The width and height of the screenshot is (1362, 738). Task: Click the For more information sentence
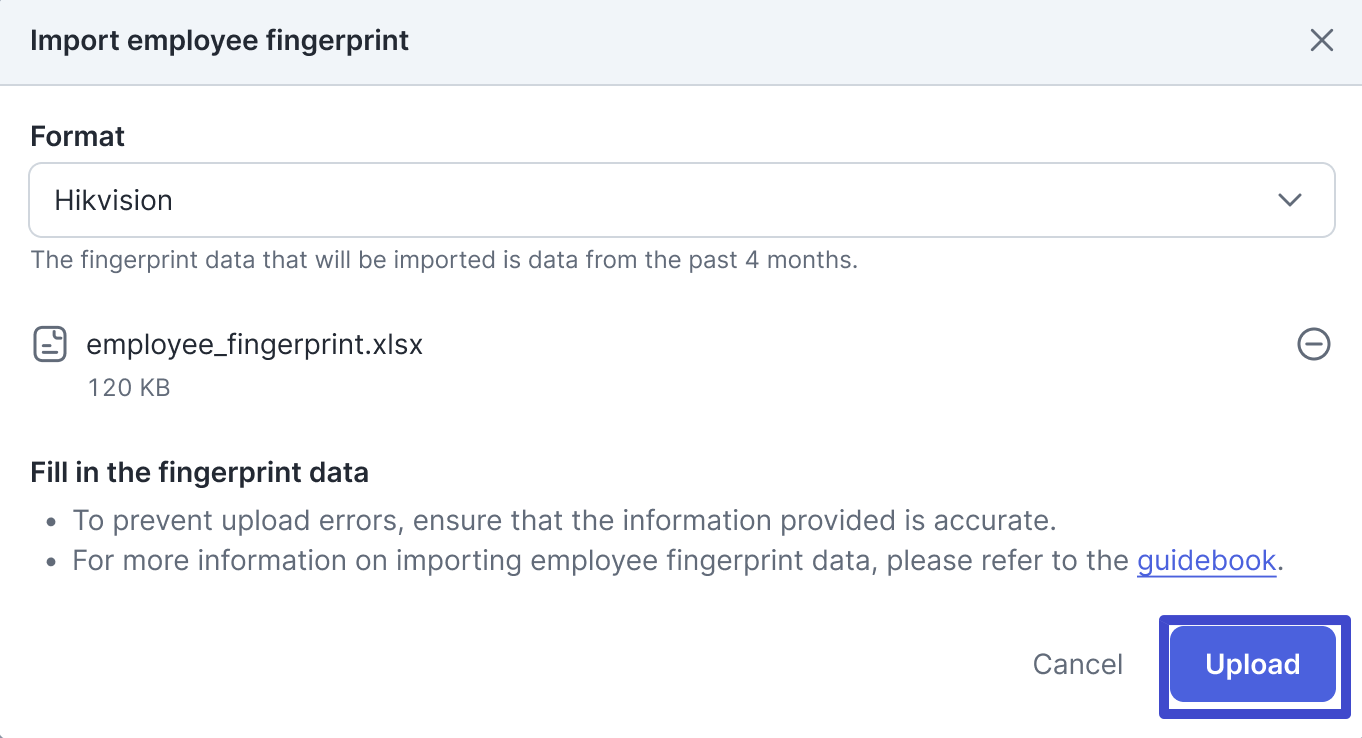tap(600, 561)
